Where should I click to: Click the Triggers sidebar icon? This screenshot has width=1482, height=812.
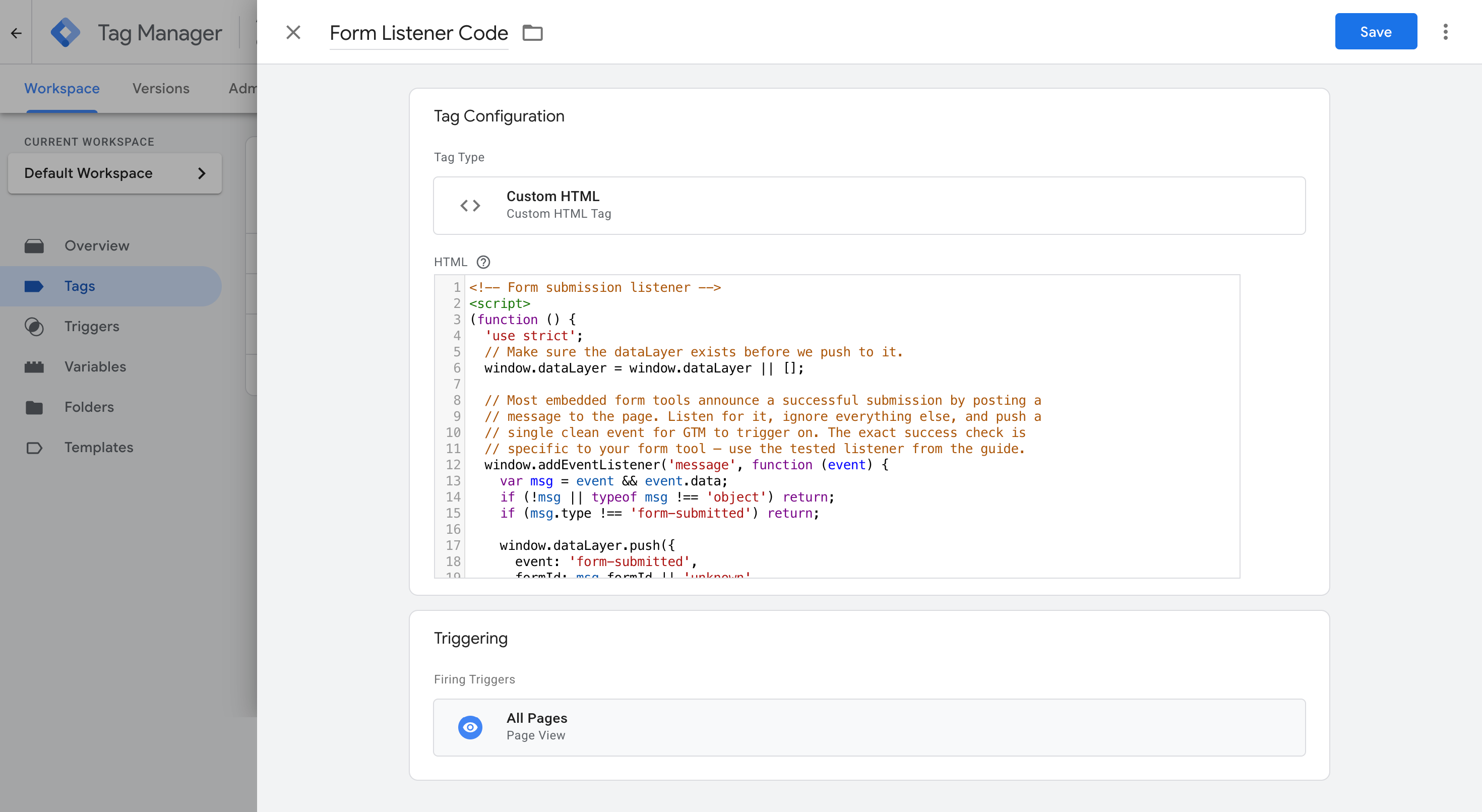point(34,326)
